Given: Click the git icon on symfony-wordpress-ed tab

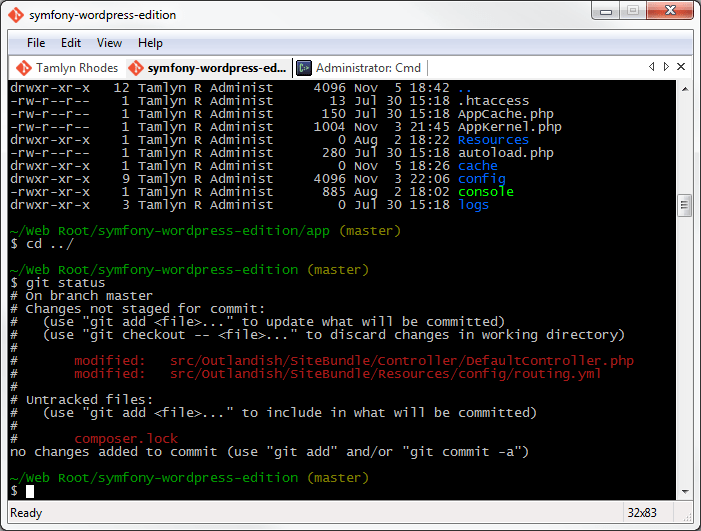Looking at the screenshot, I should point(136,68).
